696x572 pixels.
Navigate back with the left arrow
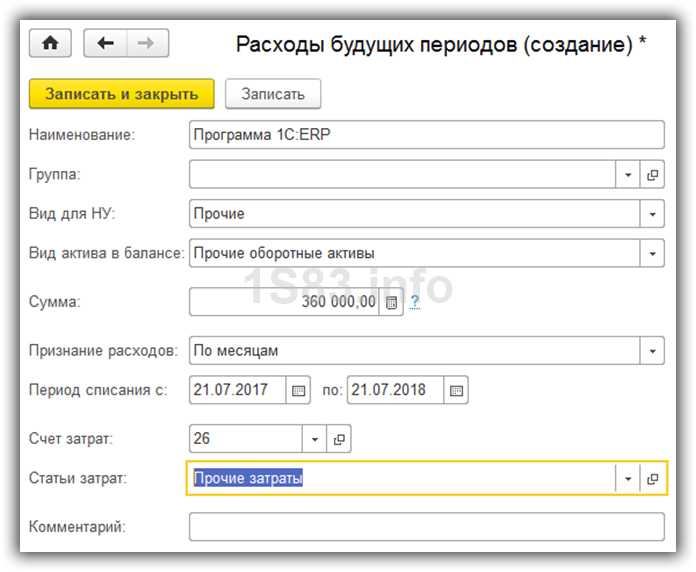tap(105, 43)
